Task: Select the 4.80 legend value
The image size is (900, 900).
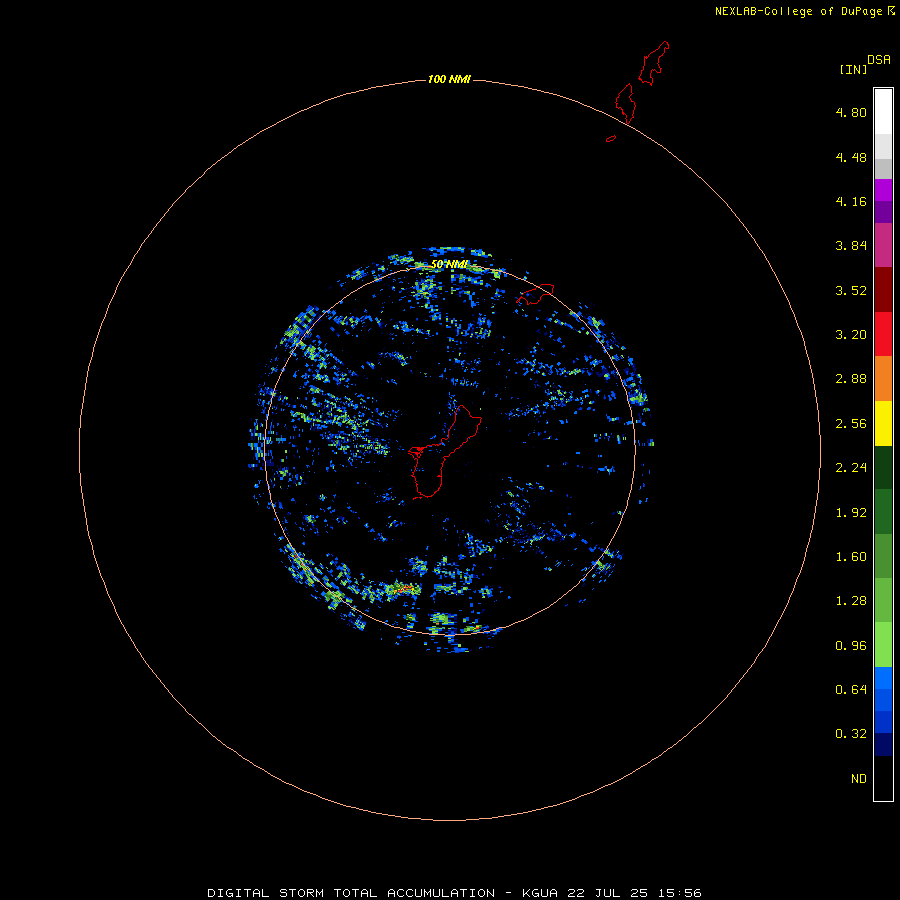Action: coord(851,112)
